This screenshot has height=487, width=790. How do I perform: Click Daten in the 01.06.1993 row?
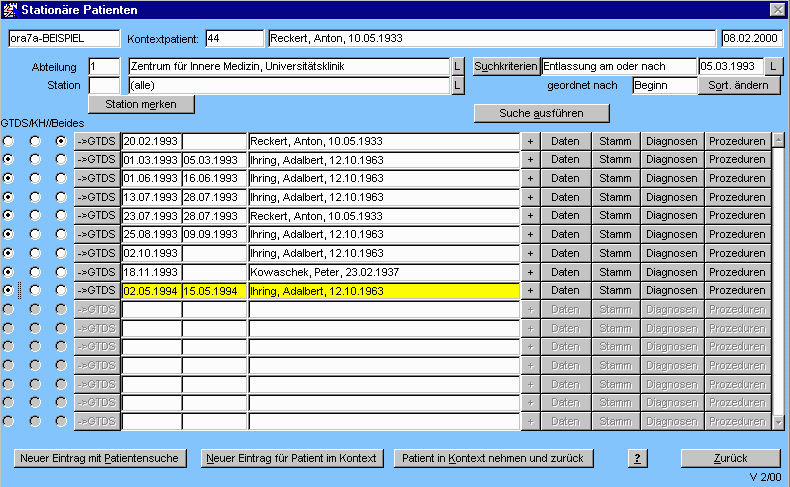coord(565,178)
